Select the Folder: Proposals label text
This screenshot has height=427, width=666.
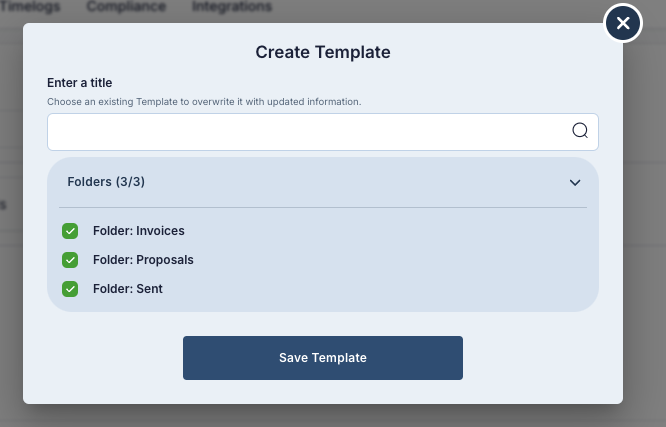click(143, 260)
